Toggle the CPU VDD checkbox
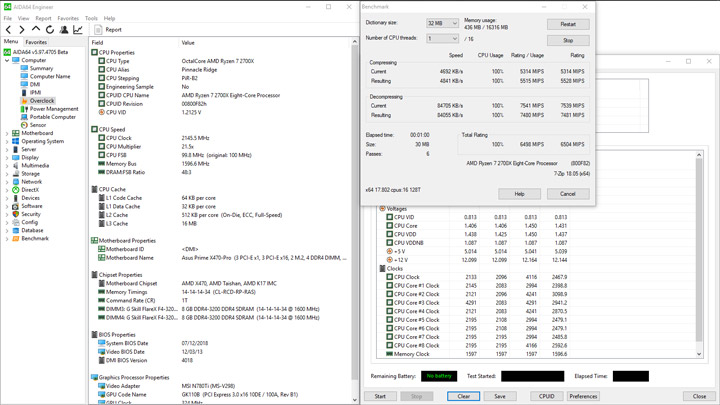 389,234
